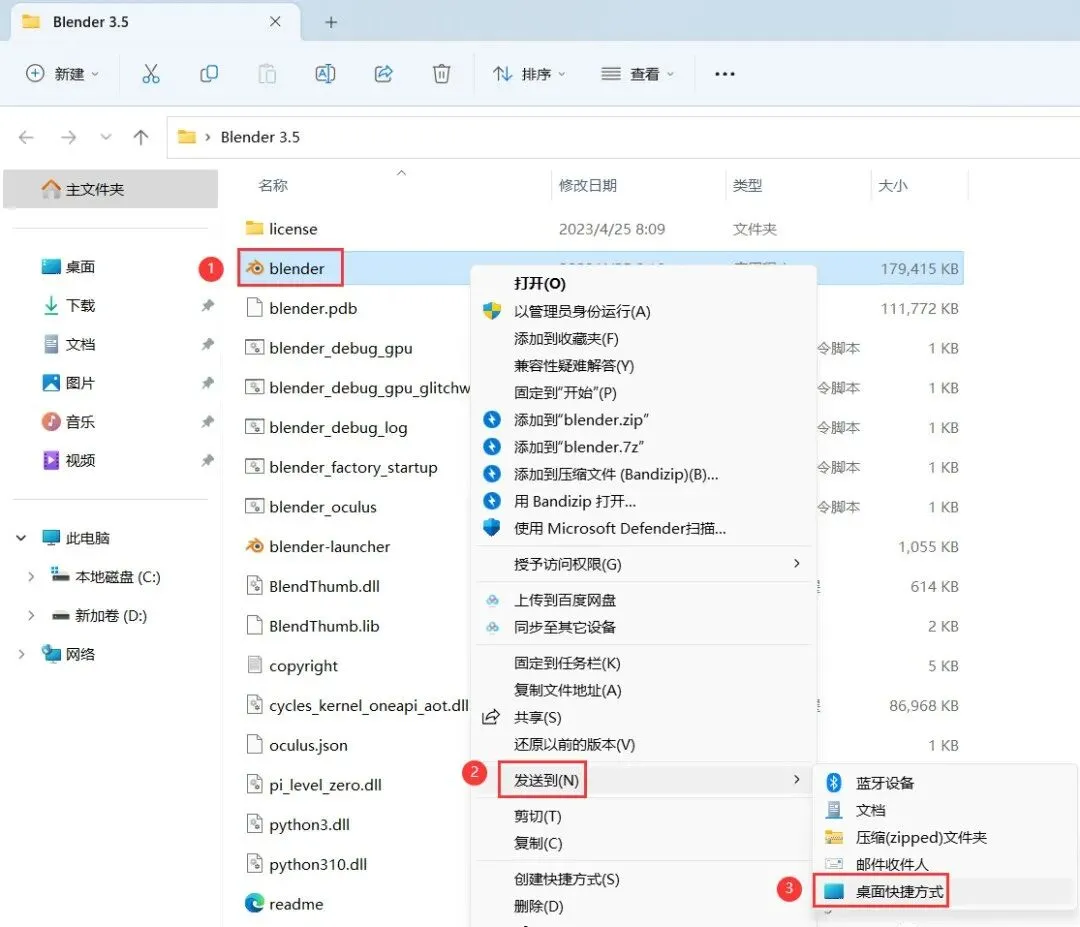Click the pin icon beside Videos
The height and width of the screenshot is (927, 1080).
[207, 459]
